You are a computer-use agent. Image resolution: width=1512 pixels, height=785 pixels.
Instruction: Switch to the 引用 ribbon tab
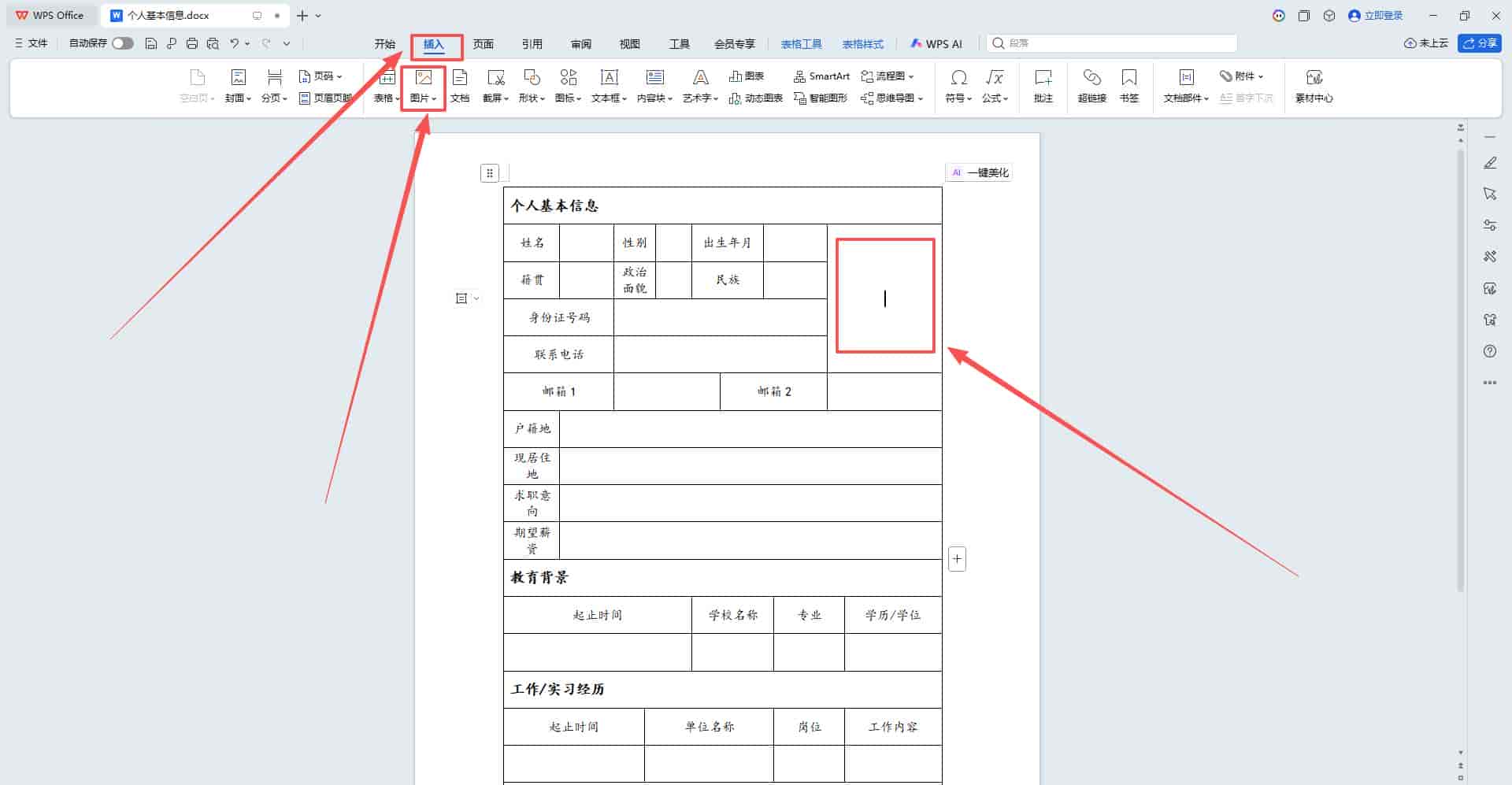(532, 44)
